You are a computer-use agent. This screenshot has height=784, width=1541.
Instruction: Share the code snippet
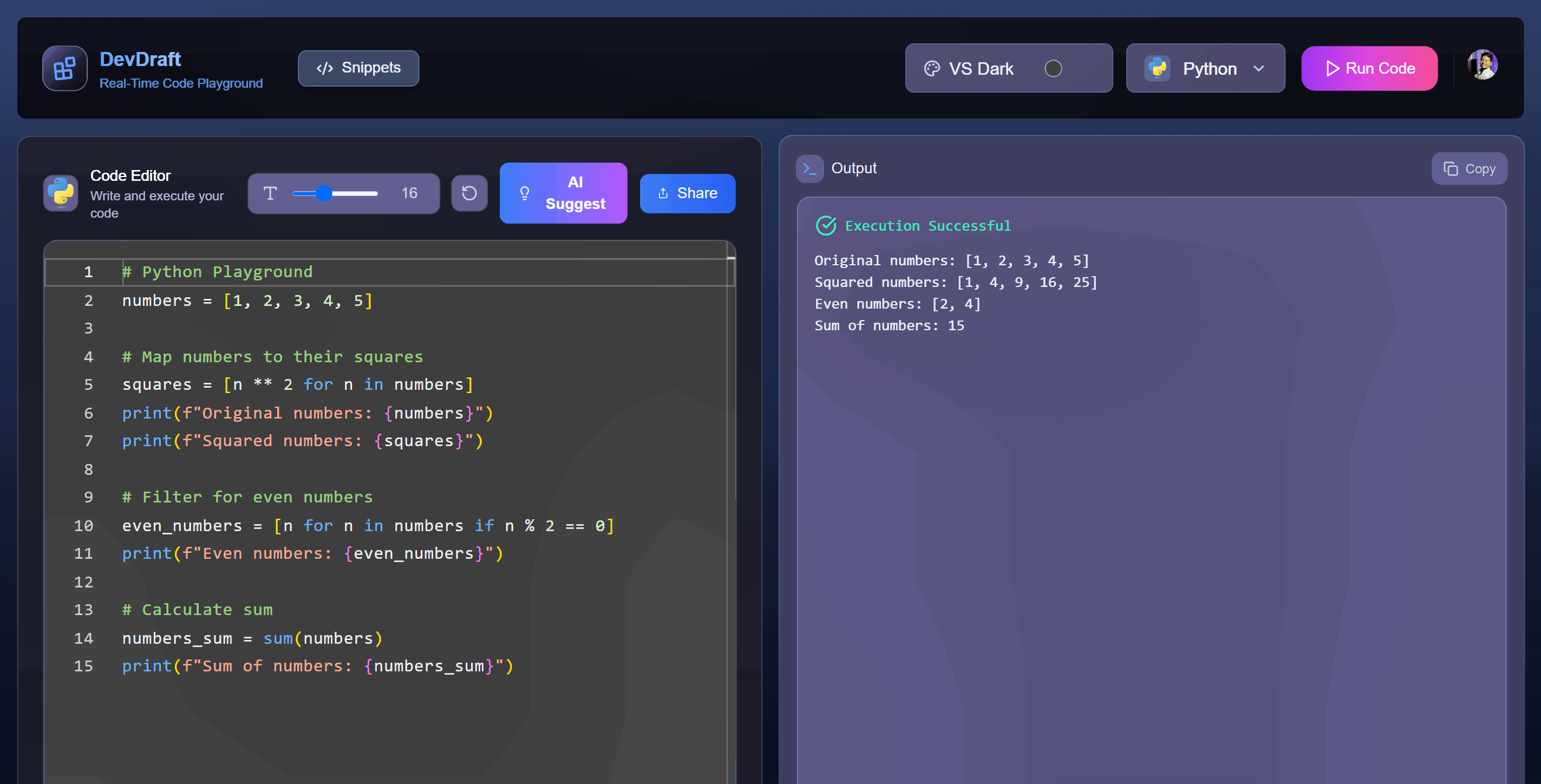[x=687, y=193]
